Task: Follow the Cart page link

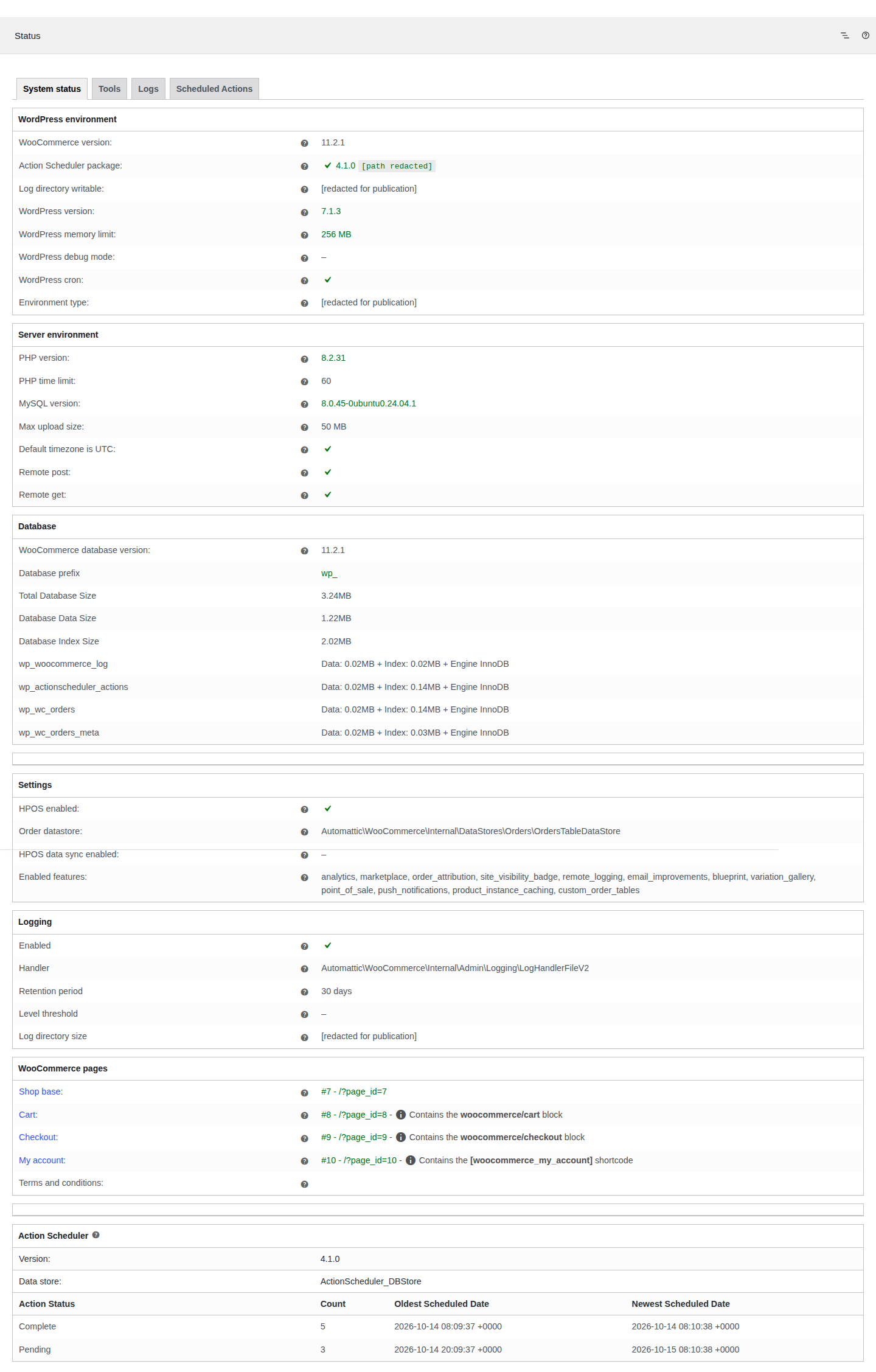Action: point(28,1115)
